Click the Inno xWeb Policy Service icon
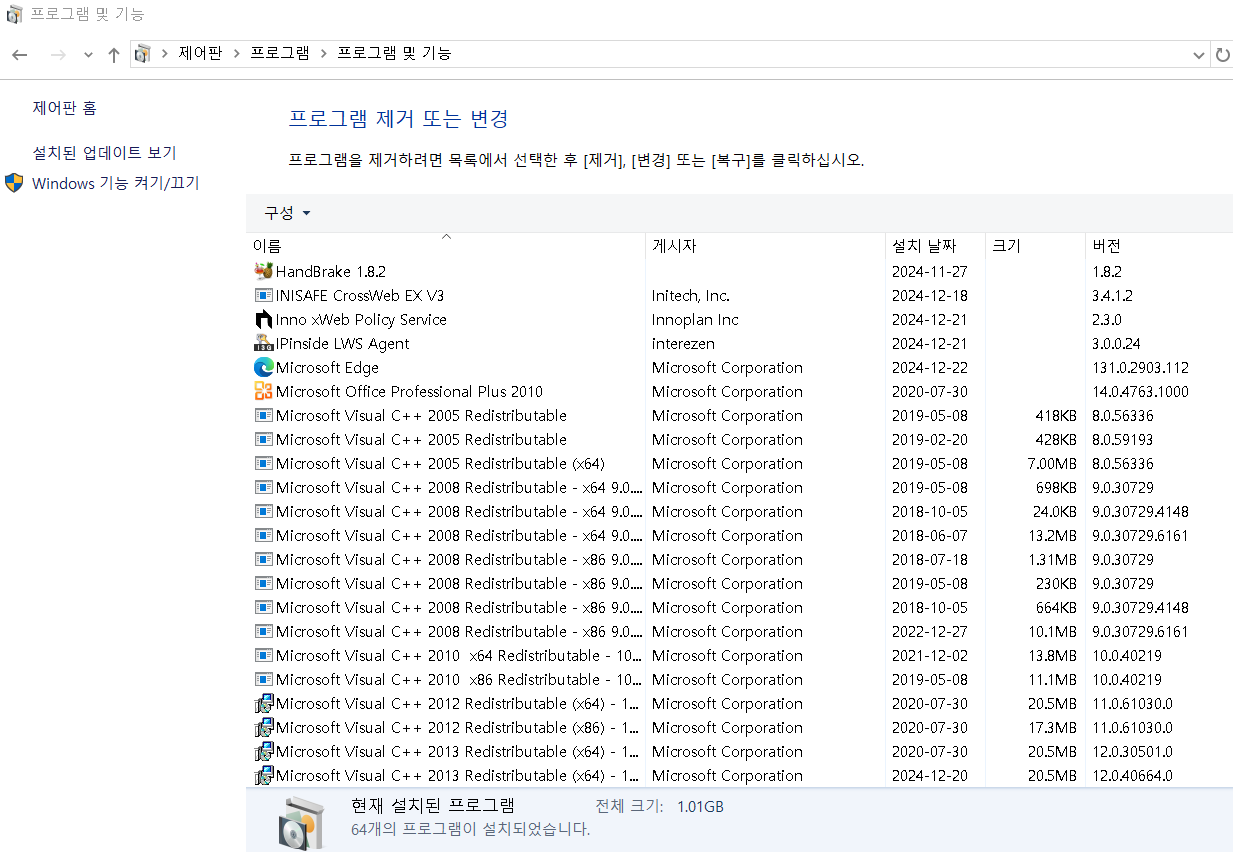This screenshot has height=852, width=1233. [264, 319]
